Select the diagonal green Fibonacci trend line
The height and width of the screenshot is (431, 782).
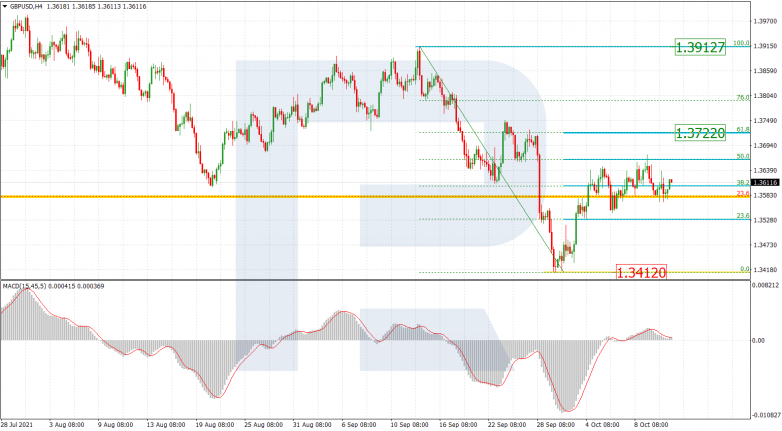[491, 159]
